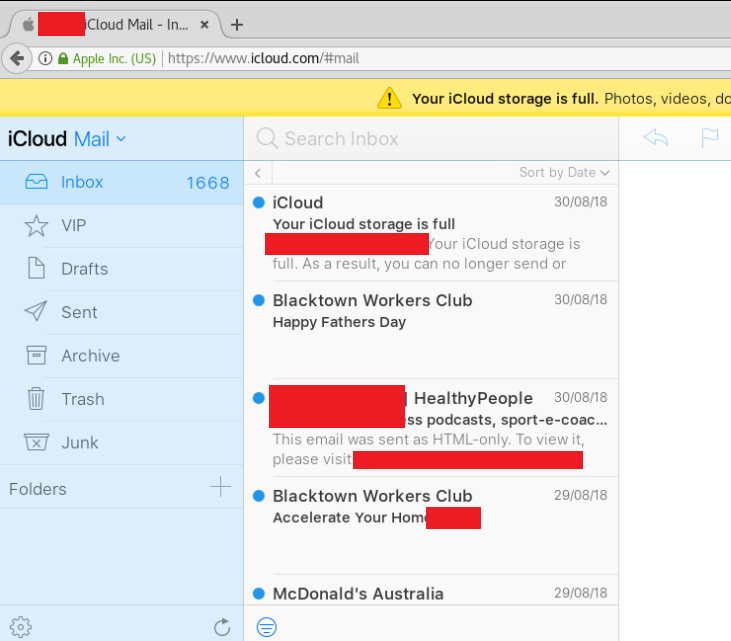The image size is (731, 641).
Task: Open the Drafts folder
Action: (121, 269)
